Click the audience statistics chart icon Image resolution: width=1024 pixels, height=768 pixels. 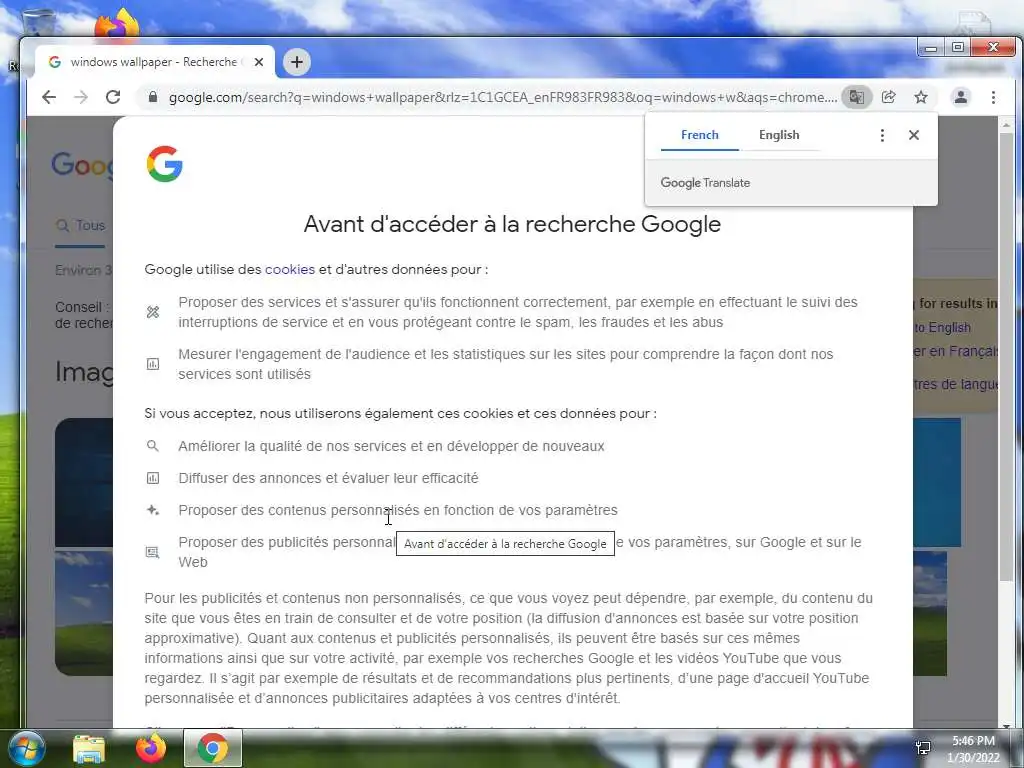[x=153, y=364]
